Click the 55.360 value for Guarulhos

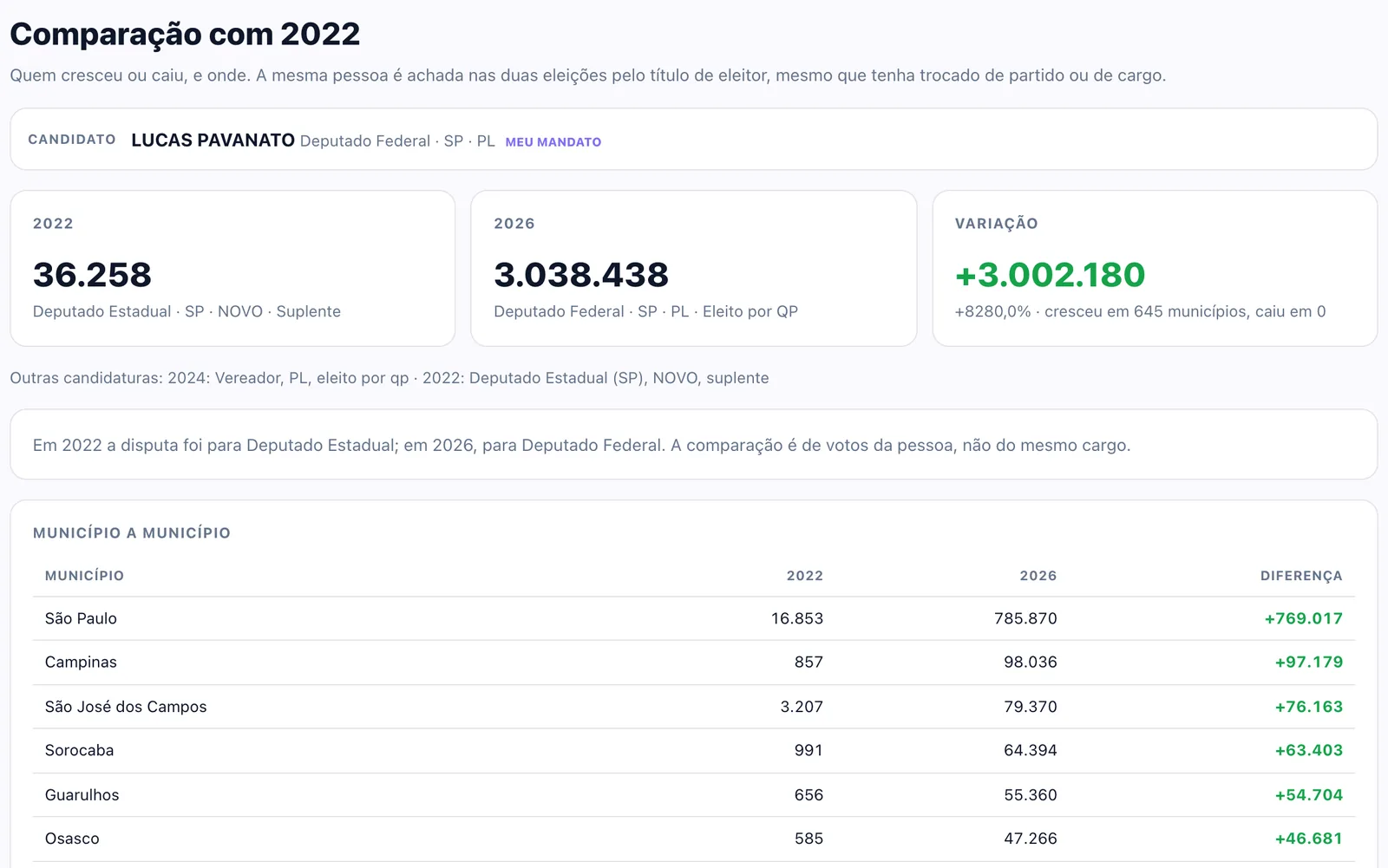coord(1031,794)
